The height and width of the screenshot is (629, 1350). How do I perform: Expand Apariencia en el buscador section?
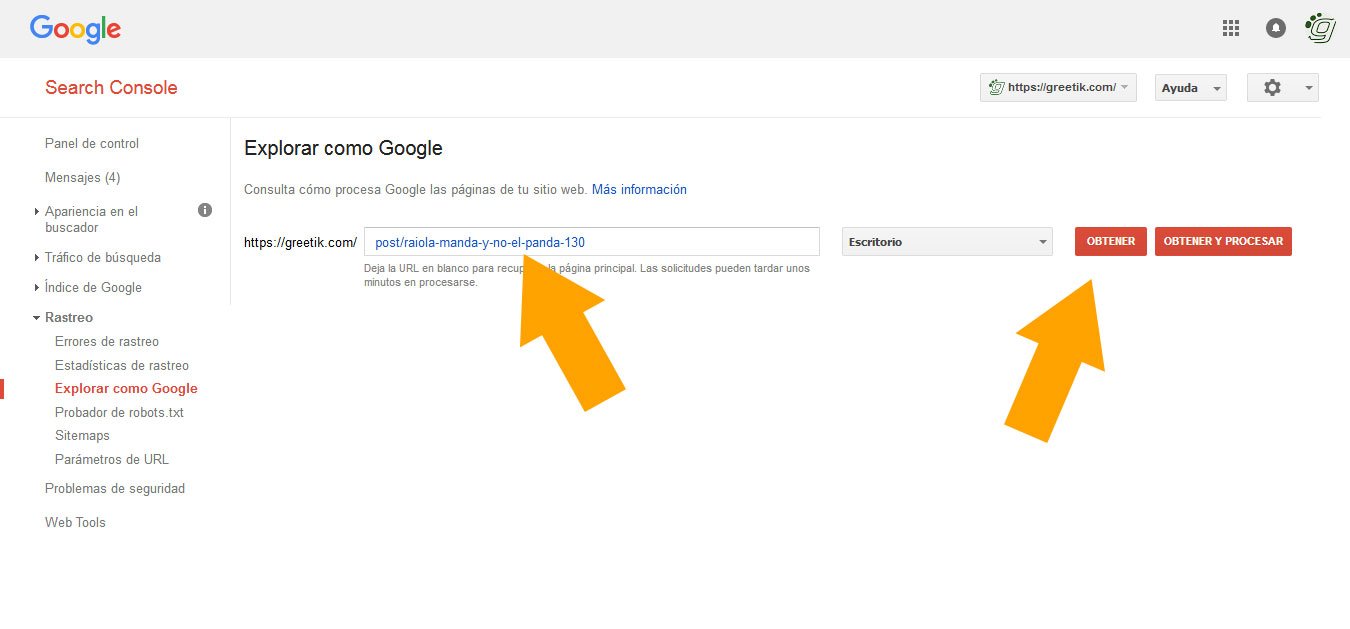coord(91,219)
